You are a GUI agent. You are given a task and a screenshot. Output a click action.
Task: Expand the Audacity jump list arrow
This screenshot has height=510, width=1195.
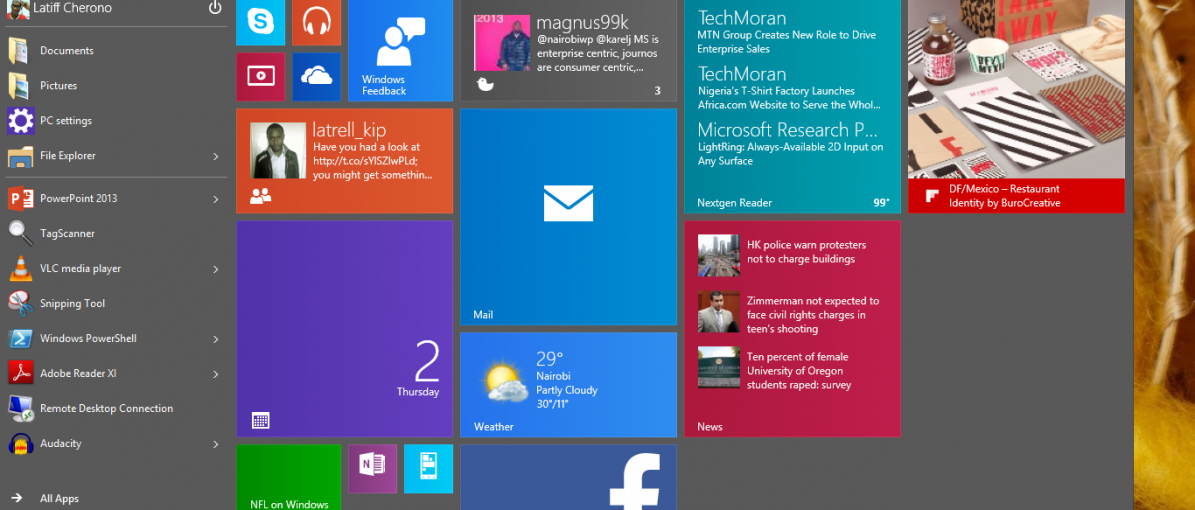tap(216, 444)
